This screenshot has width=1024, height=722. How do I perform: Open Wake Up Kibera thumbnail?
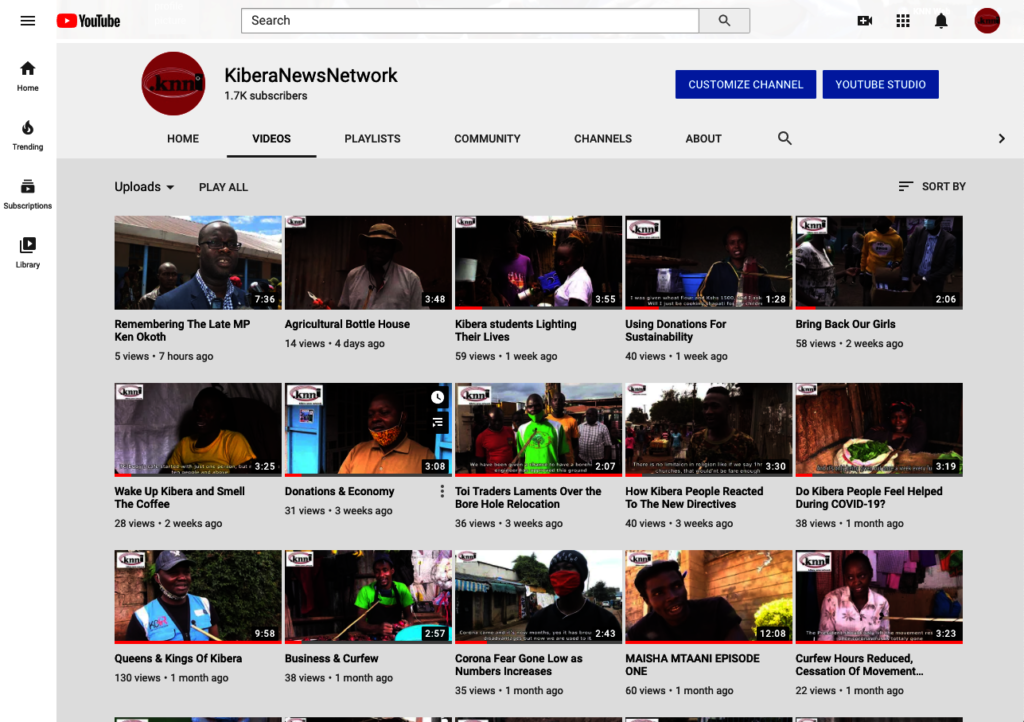tap(198, 430)
